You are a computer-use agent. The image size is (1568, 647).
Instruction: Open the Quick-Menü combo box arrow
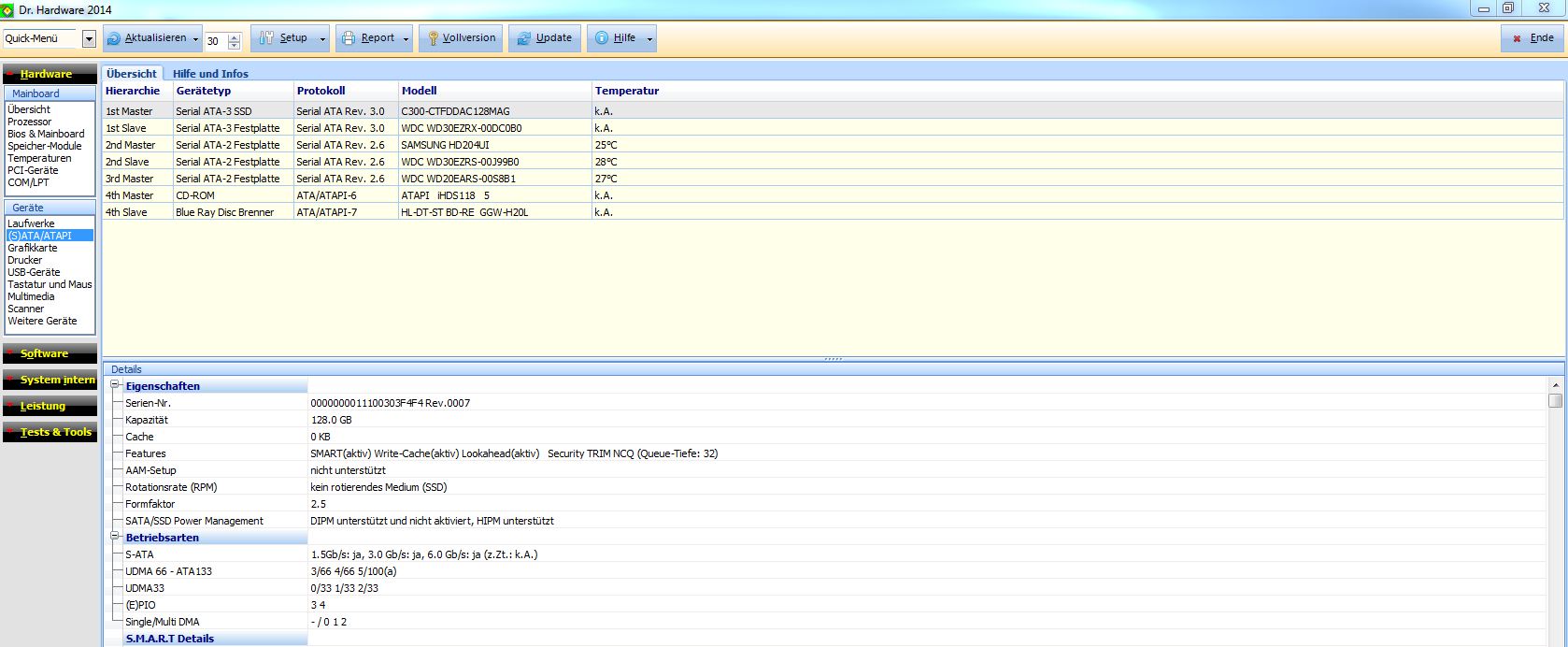coord(89,39)
